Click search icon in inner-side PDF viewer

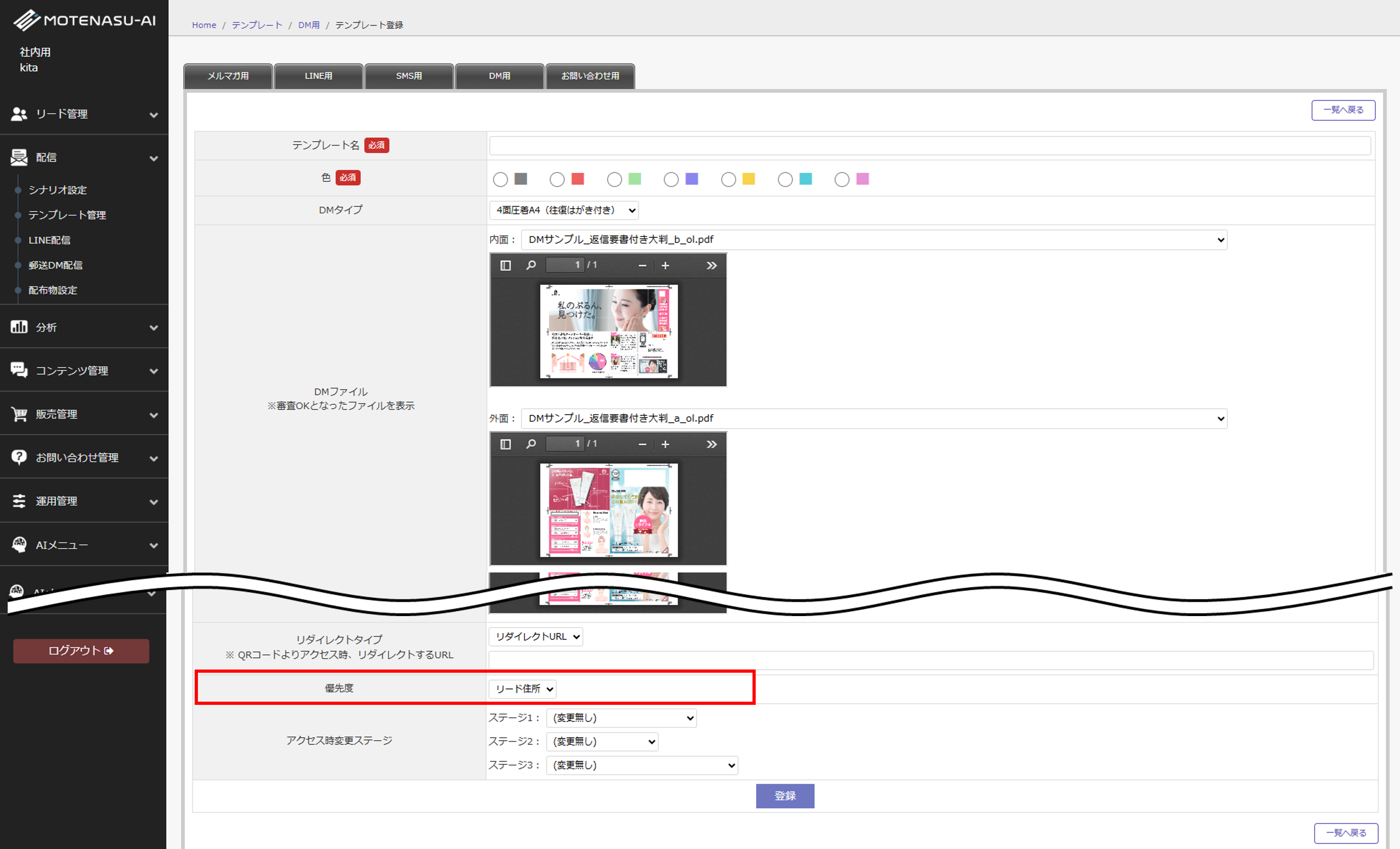[x=531, y=265]
